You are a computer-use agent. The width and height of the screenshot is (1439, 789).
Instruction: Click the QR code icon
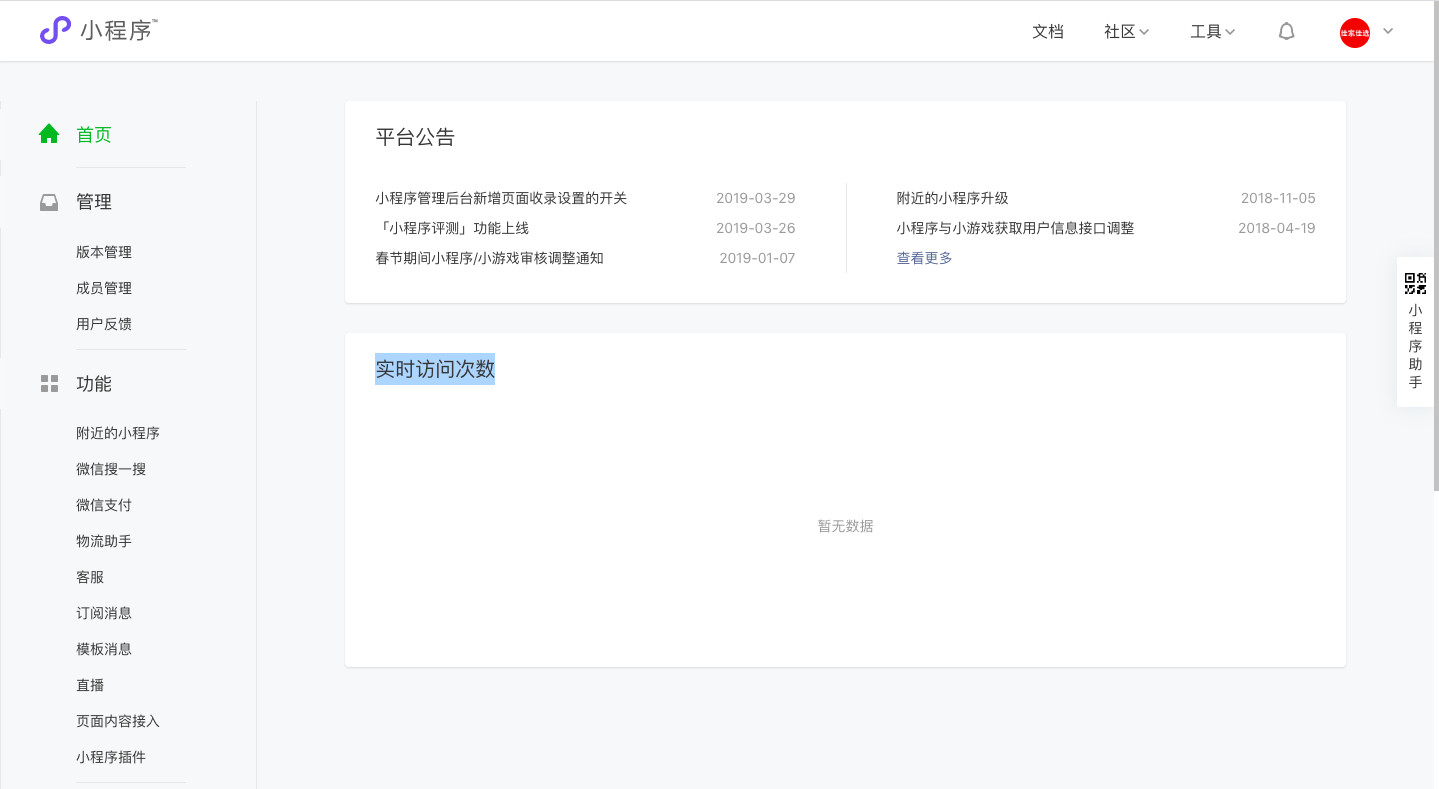[1415, 283]
